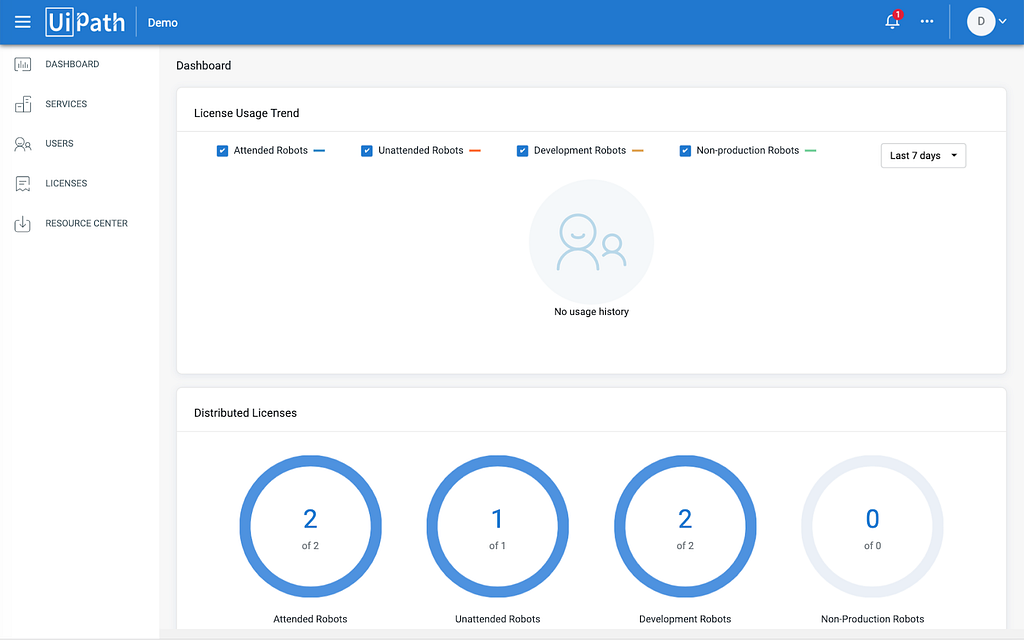The height and width of the screenshot is (640, 1024).
Task: Disable Unattended Robots in the trend chart
Action: tap(367, 150)
